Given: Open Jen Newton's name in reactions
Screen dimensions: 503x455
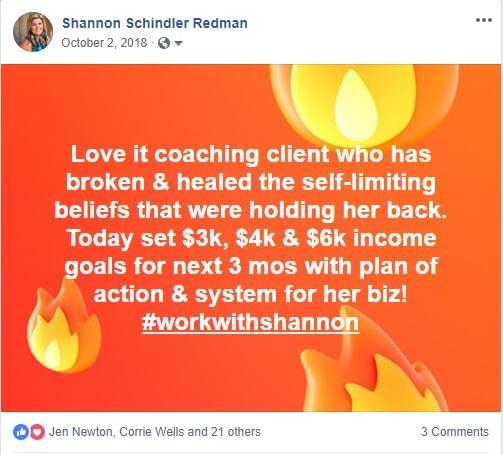Looking at the screenshot, I should [x=81, y=432].
